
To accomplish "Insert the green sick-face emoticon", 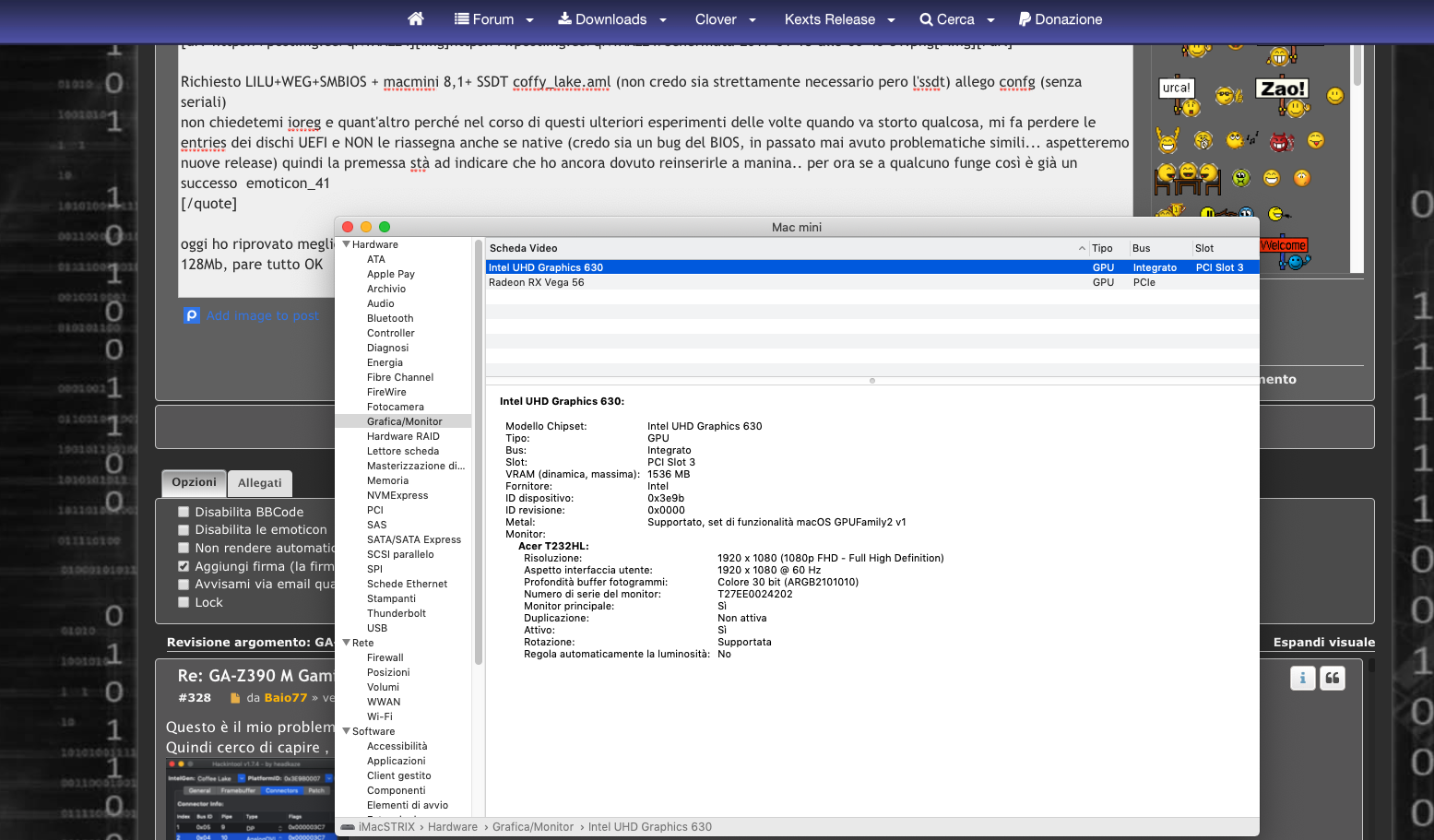I will pyautogui.click(x=1241, y=178).
